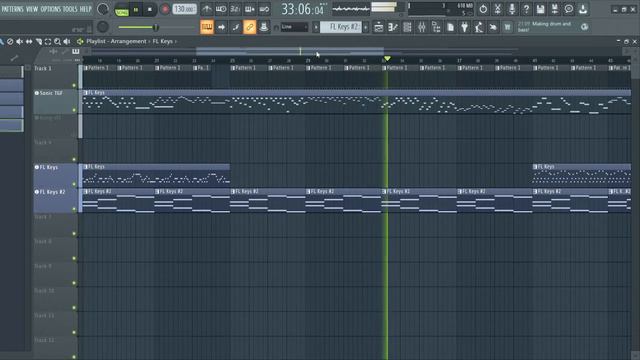
Task: Open the Playlist - Arrangement breadcrumb
Action: pyautogui.click(x=116, y=42)
